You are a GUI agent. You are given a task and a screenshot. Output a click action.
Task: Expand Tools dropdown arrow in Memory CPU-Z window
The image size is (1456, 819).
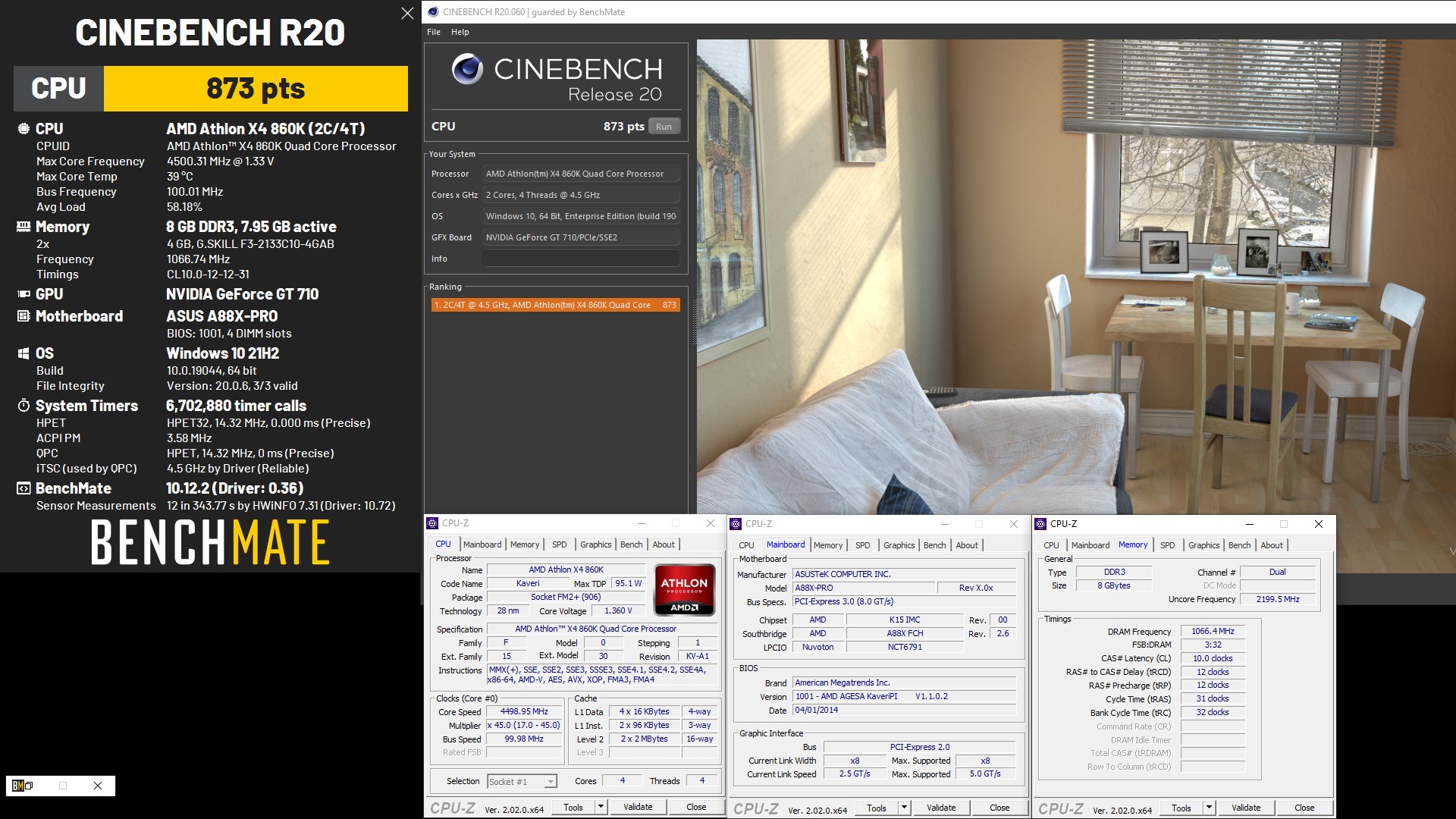coord(1209,808)
